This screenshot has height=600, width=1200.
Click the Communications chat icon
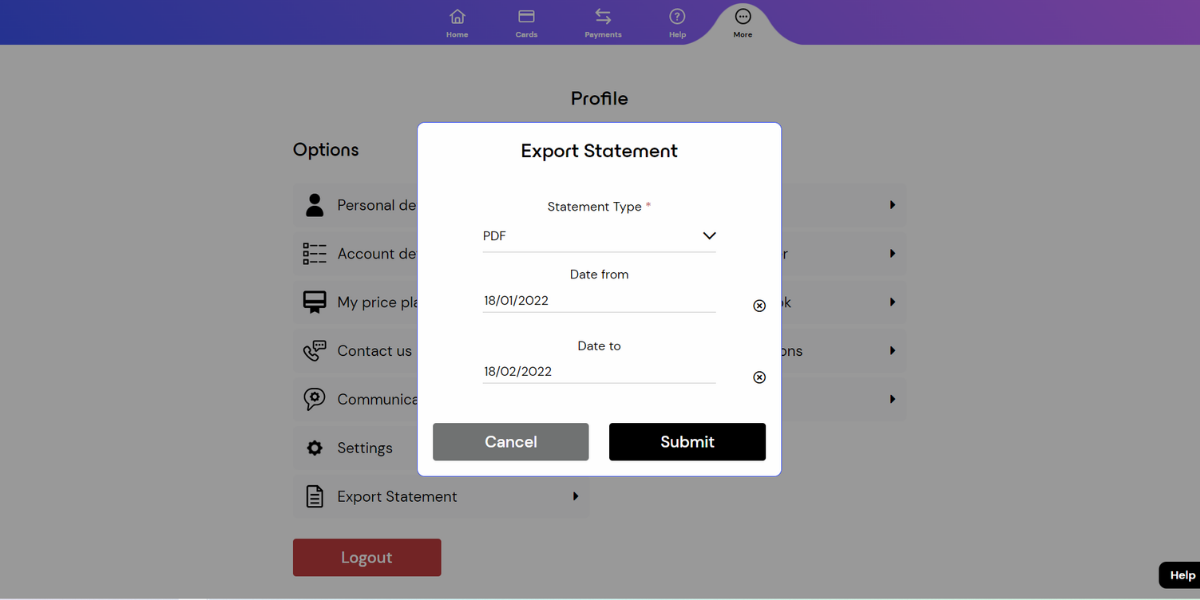(x=315, y=399)
